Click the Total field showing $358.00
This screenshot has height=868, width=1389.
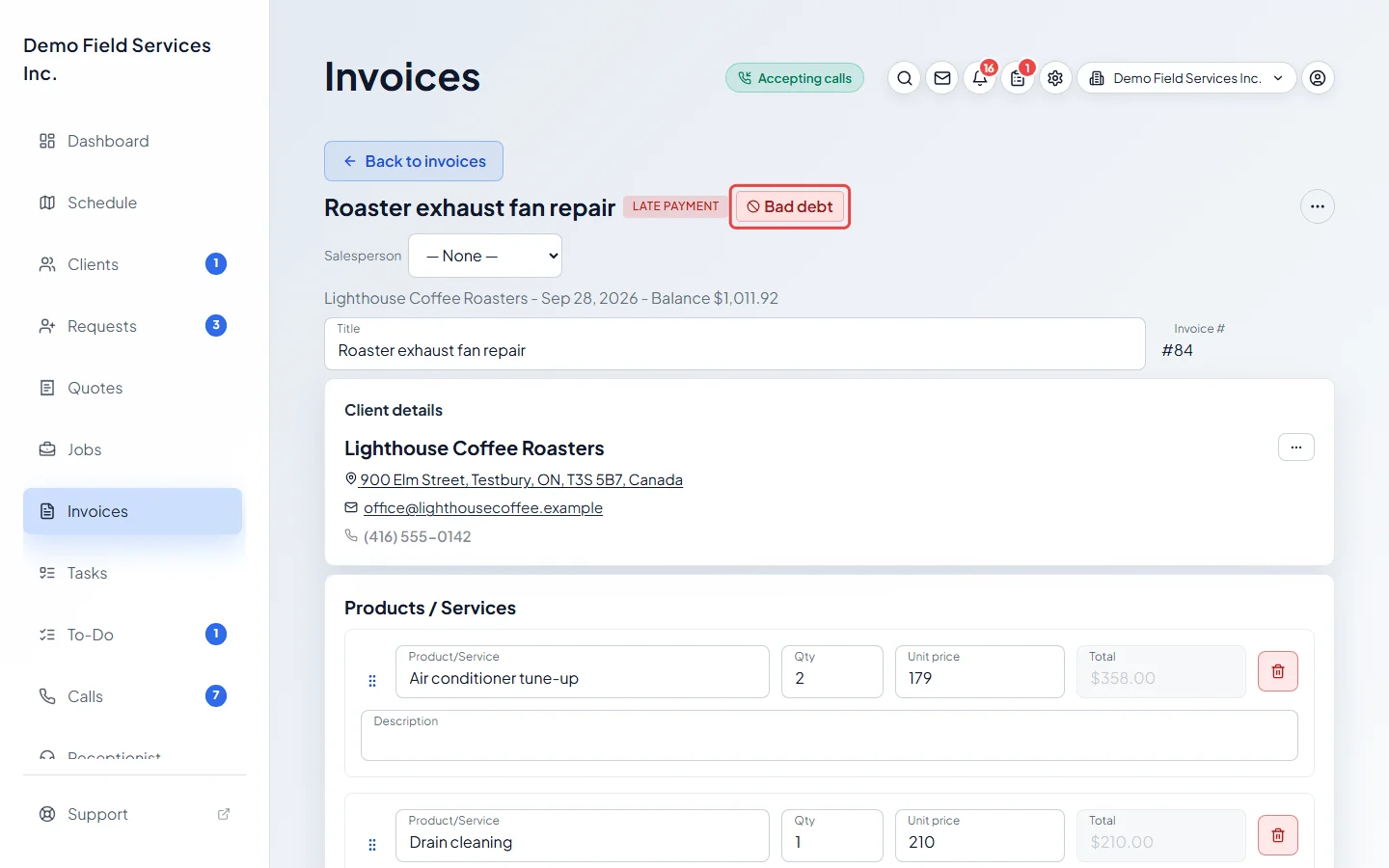click(1161, 671)
